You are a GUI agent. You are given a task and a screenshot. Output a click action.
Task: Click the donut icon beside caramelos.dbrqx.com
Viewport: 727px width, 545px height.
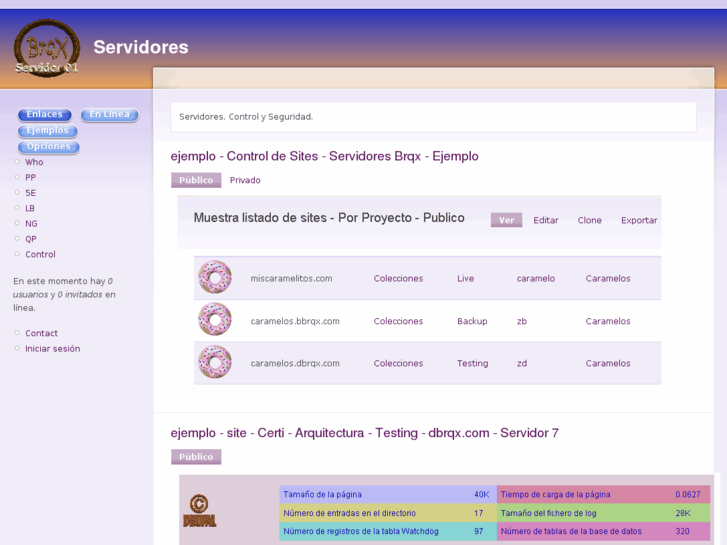[x=215, y=362]
